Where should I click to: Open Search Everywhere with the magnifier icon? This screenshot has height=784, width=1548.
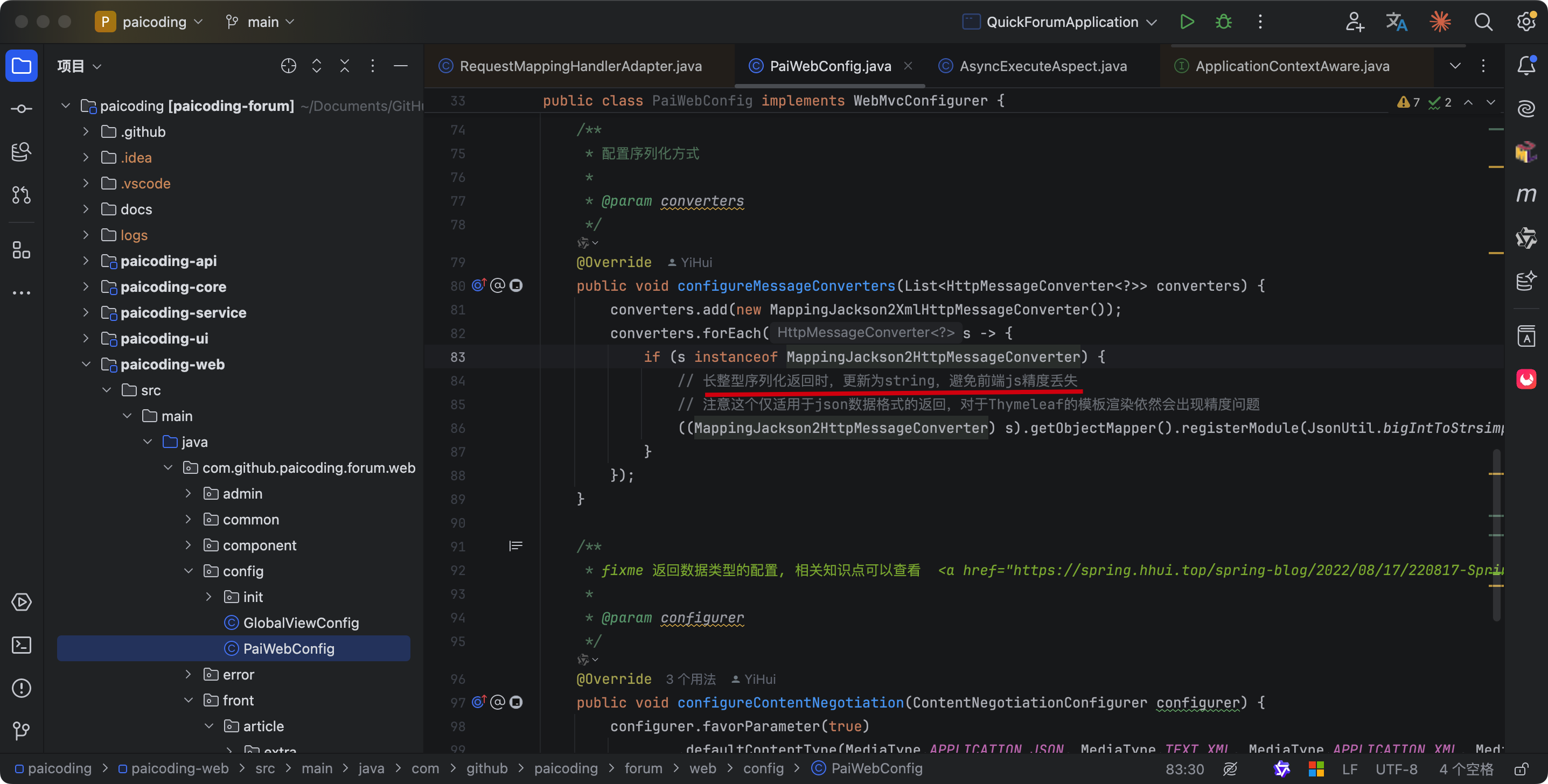[1483, 22]
